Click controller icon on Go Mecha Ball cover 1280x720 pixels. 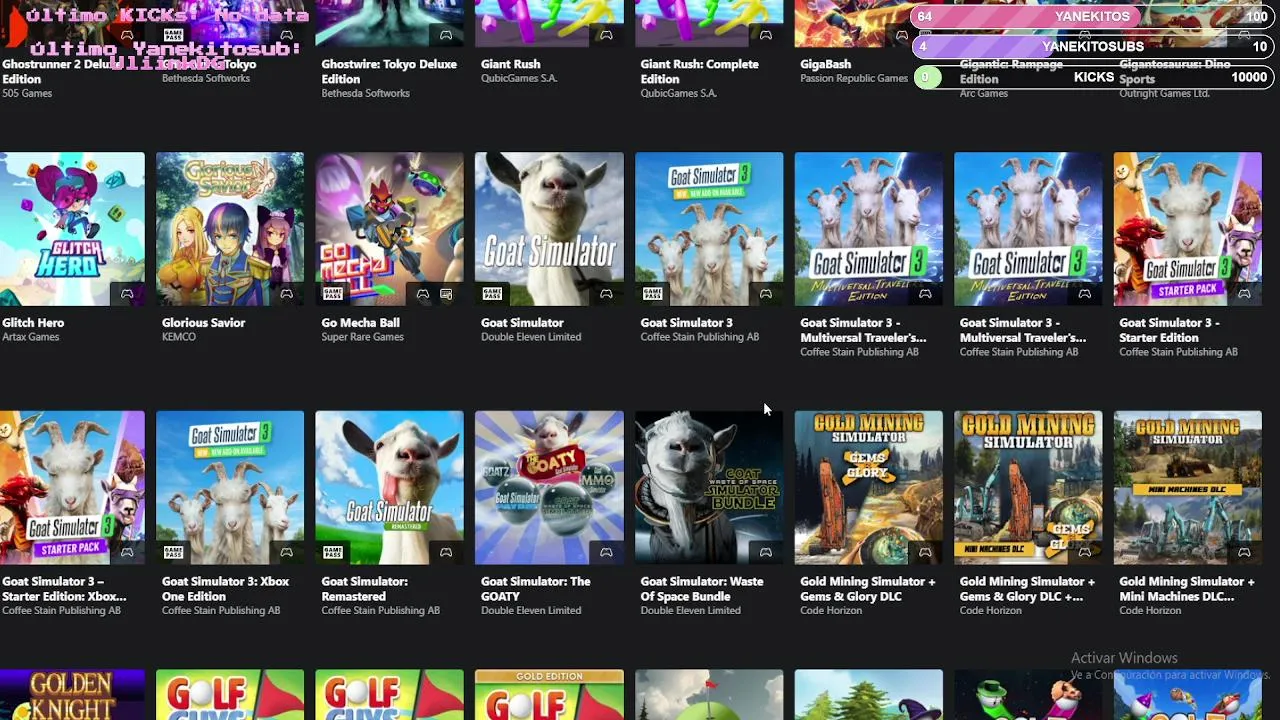423,294
